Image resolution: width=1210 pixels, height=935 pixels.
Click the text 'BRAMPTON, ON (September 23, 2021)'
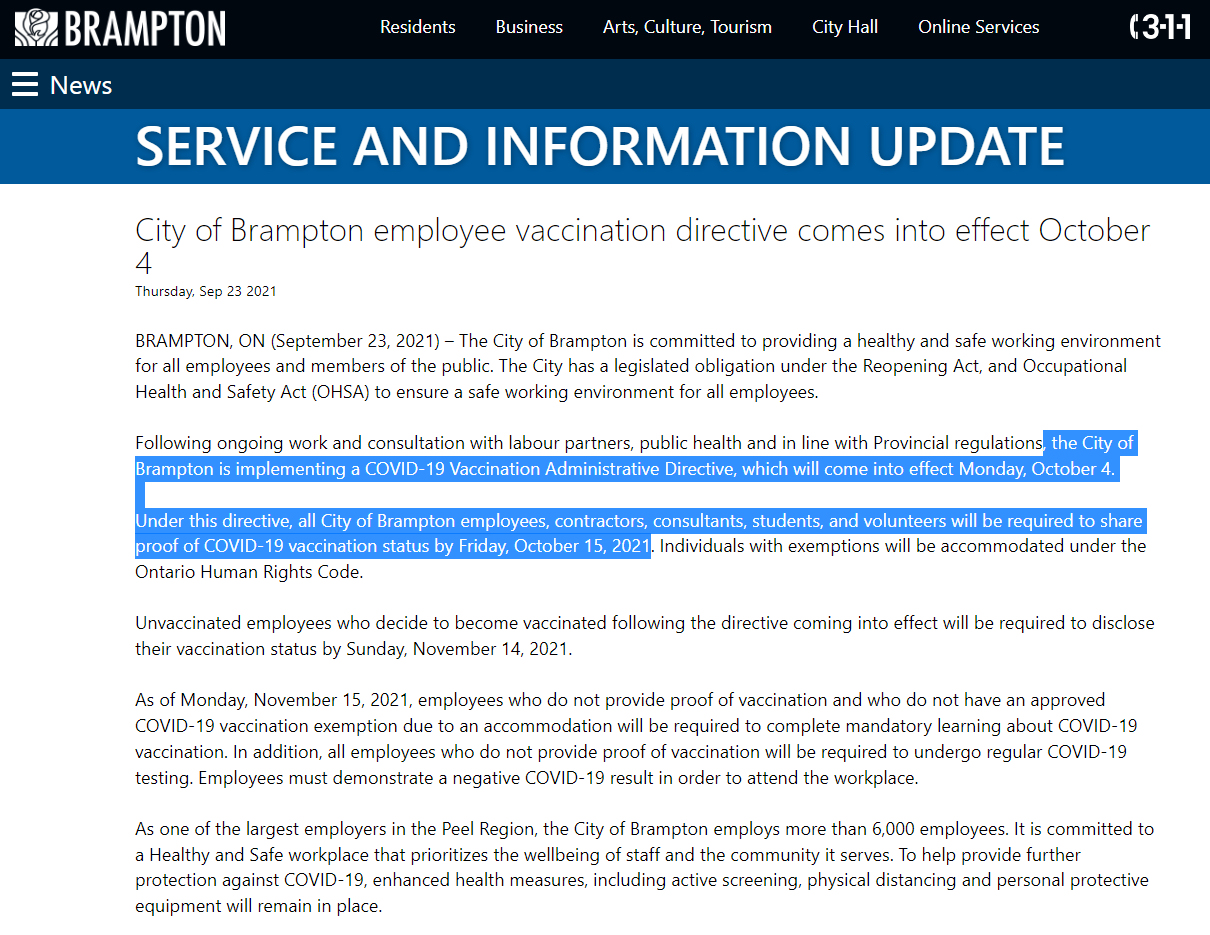click(287, 341)
